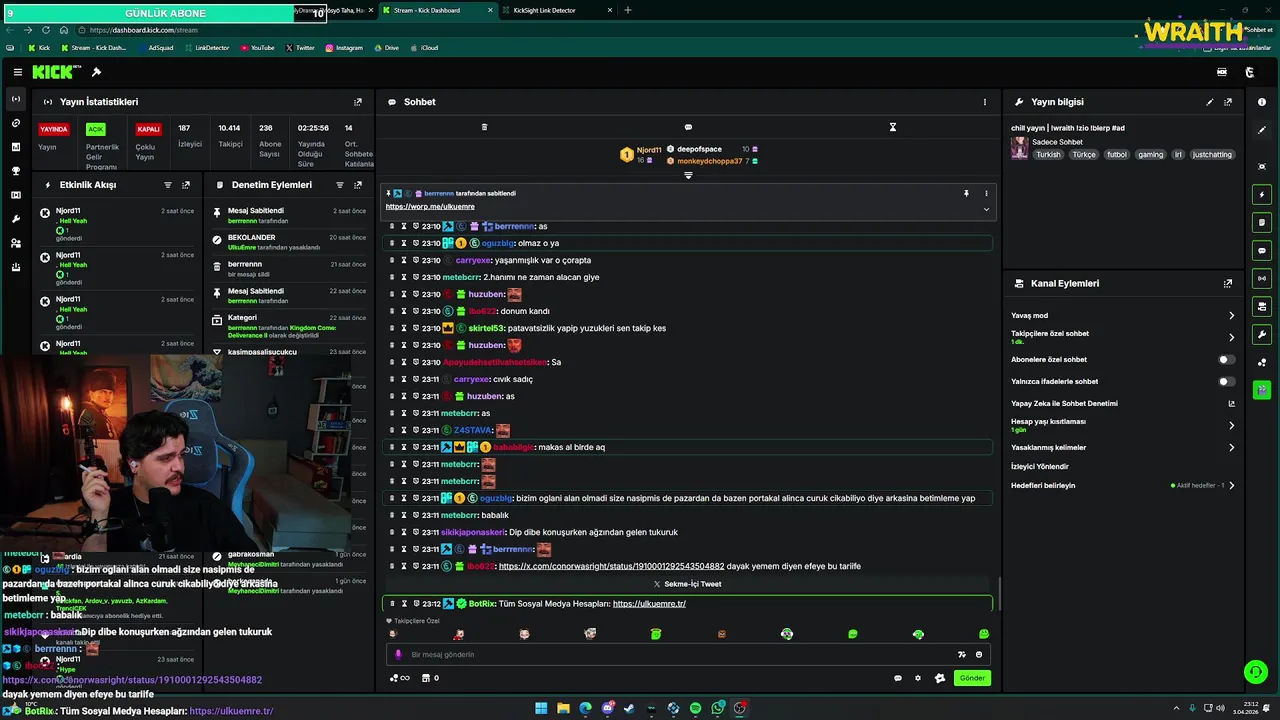Open the trophy achievements icon in left sidebar
This screenshot has height=720, width=1280.
point(15,171)
